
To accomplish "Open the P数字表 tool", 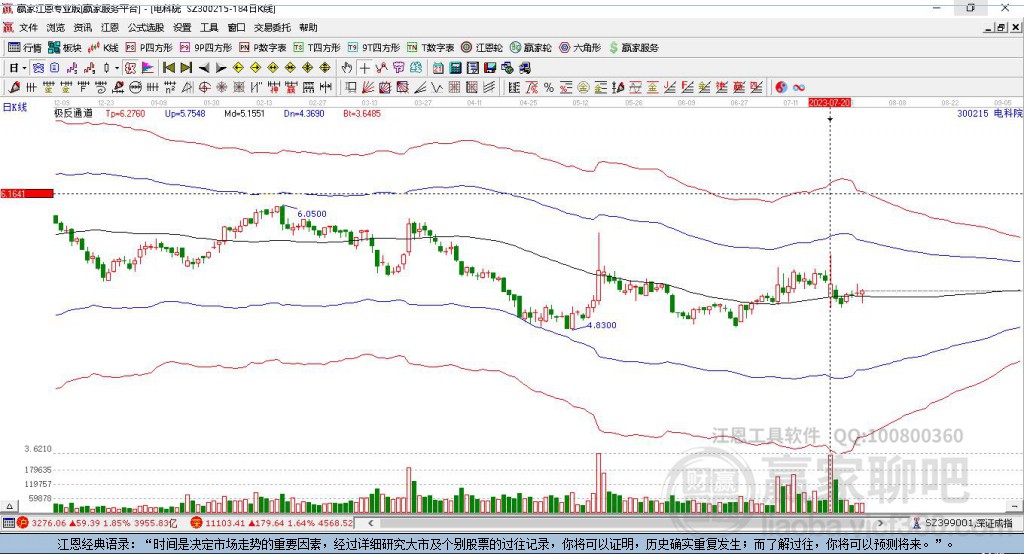I will (263, 48).
